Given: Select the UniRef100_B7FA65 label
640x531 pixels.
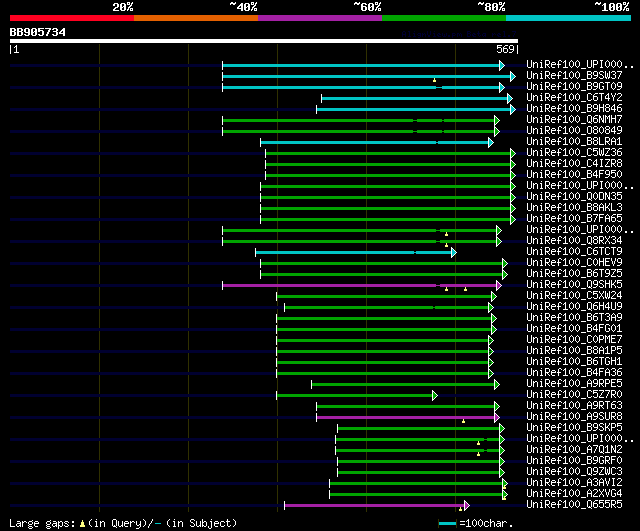Looking at the screenshot, I should click(574, 218).
